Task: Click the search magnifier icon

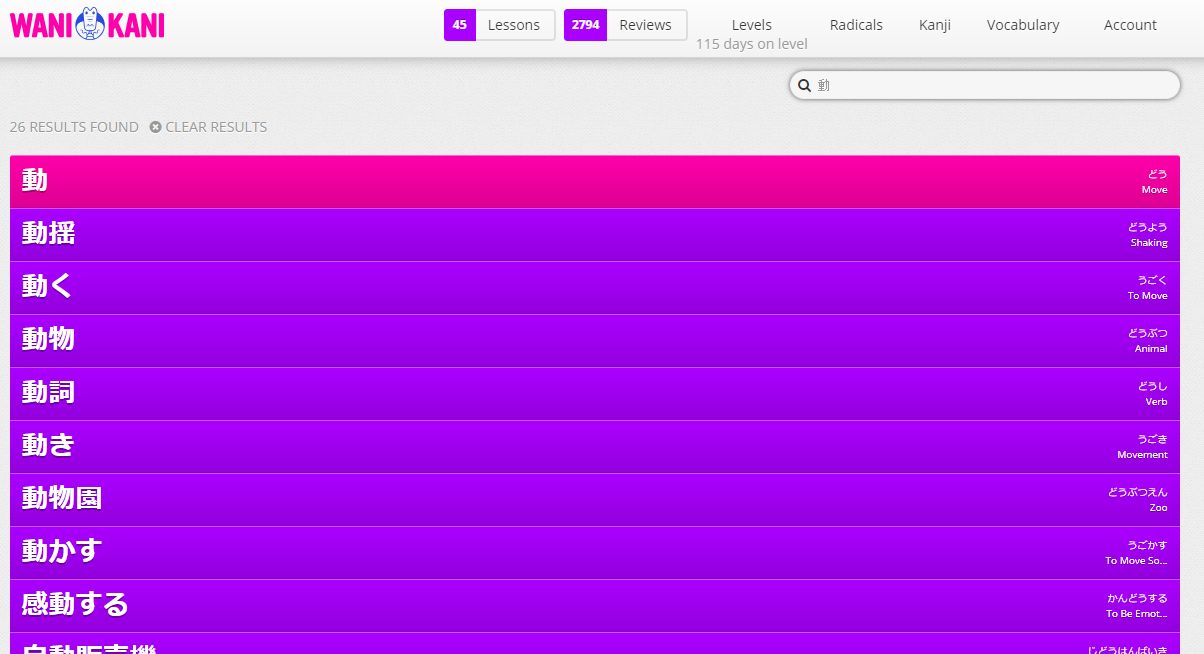Action: point(804,86)
